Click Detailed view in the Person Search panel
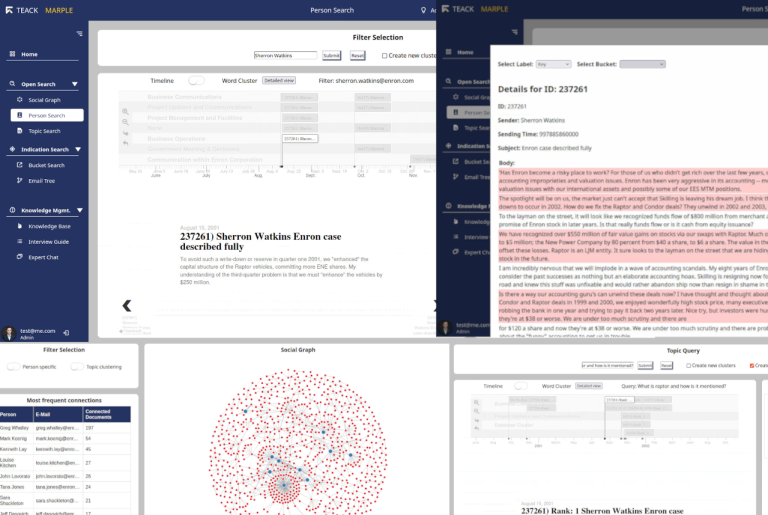This screenshot has height=515, width=768. pos(279,80)
